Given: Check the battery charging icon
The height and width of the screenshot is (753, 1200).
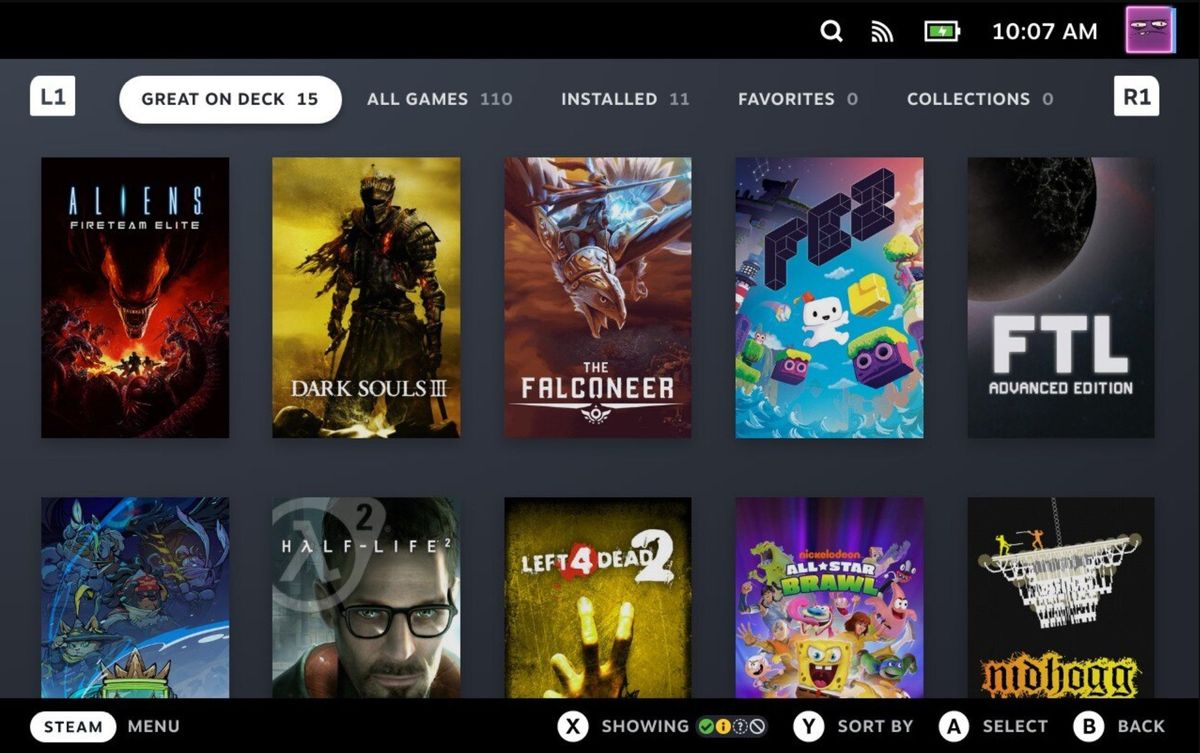Looking at the screenshot, I should click(942, 31).
